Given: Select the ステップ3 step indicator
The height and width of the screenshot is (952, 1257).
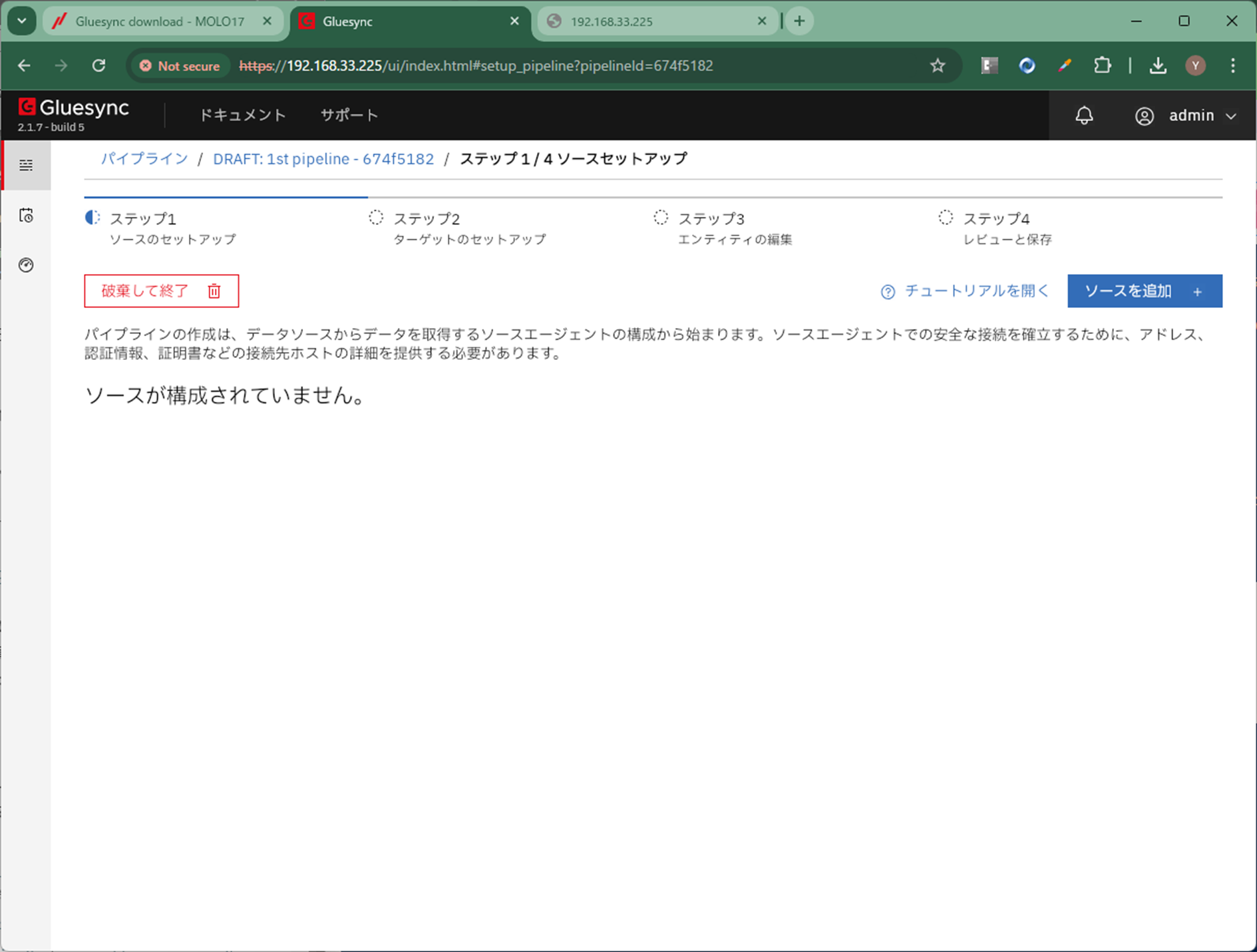Looking at the screenshot, I should click(711, 219).
